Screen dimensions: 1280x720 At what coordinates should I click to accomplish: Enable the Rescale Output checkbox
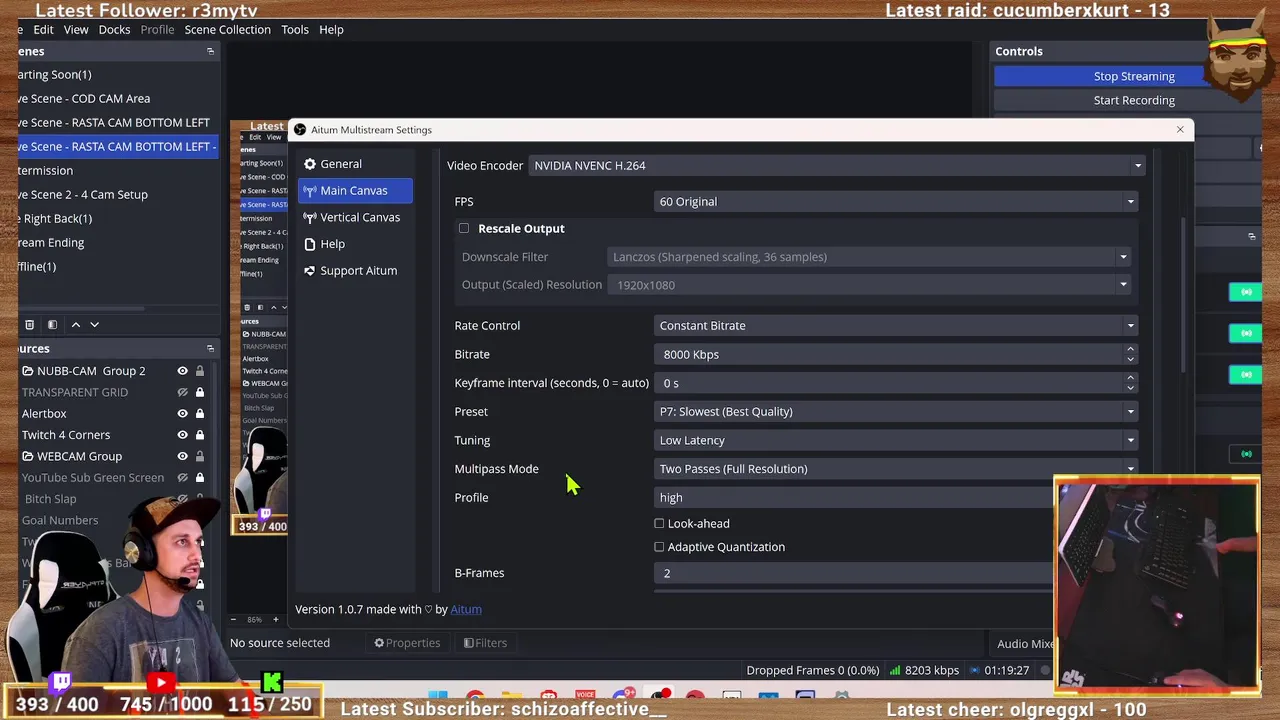[x=464, y=228]
